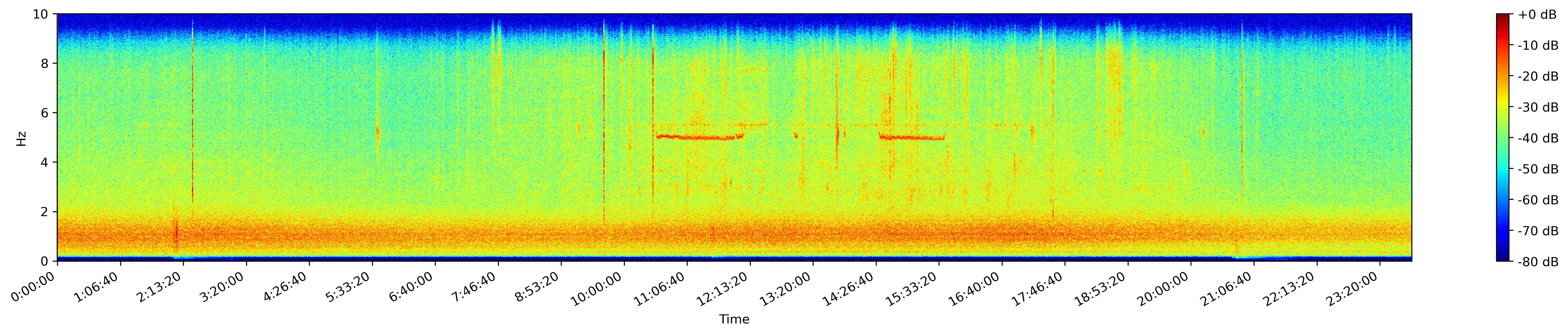This screenshot has height=335, width=1568.
Task: Click the -80 dB colorbar label
Action: pyautogui.click(x=1538, y=262)
